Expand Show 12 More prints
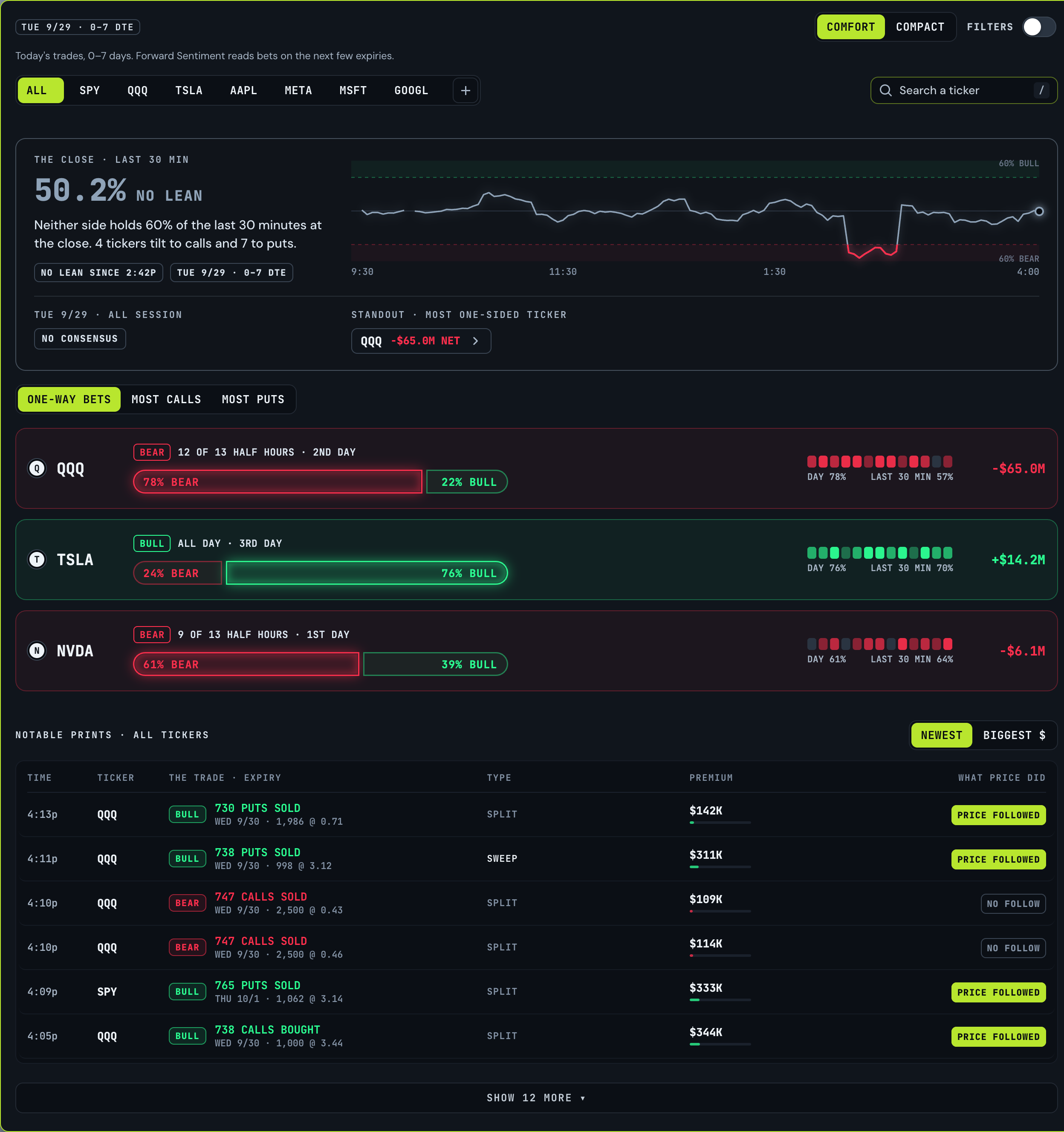This screenshot has height=1132, width=1064. (536, 1098)
